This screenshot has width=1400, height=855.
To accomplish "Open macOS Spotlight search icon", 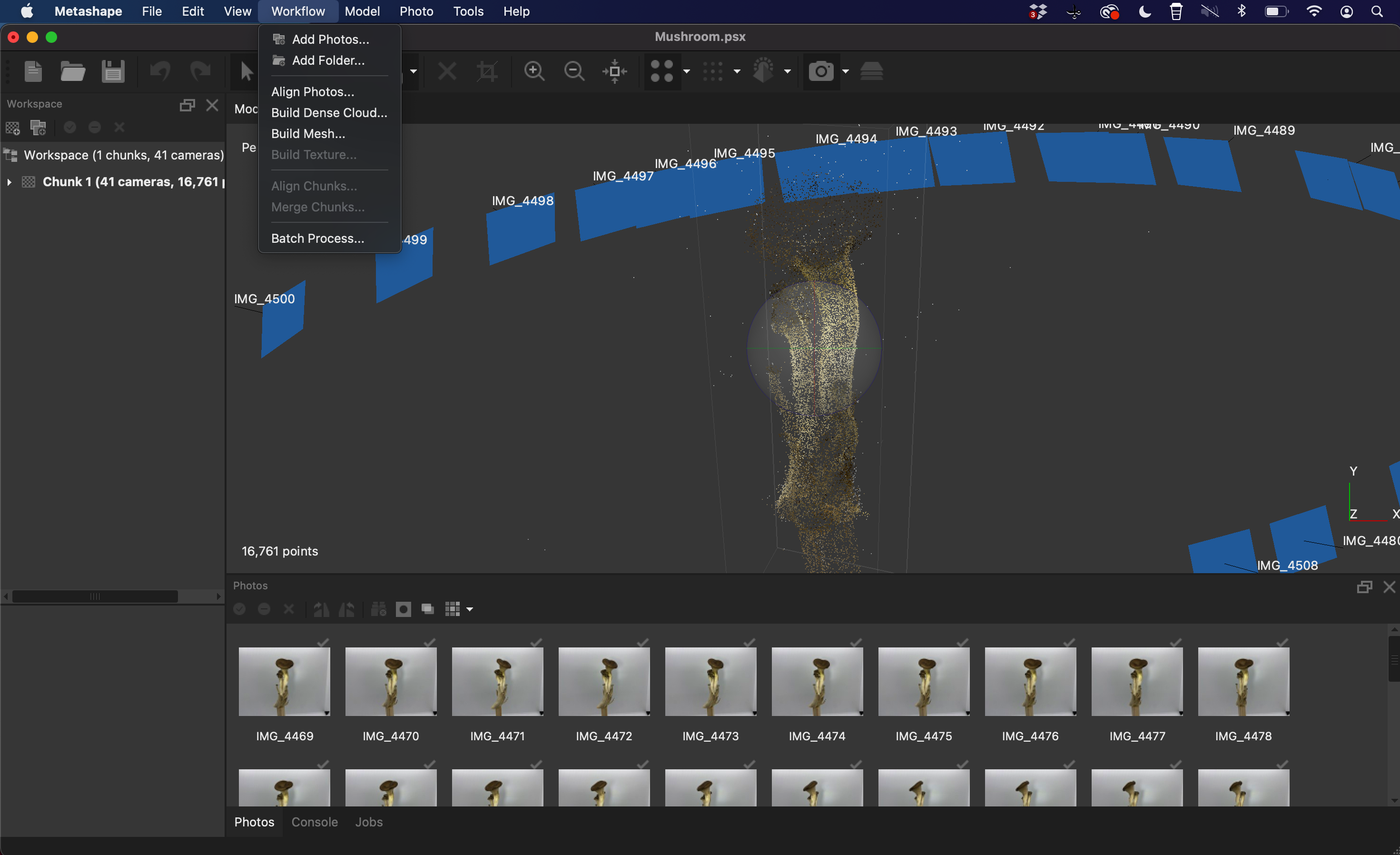I will [1377, 11].
